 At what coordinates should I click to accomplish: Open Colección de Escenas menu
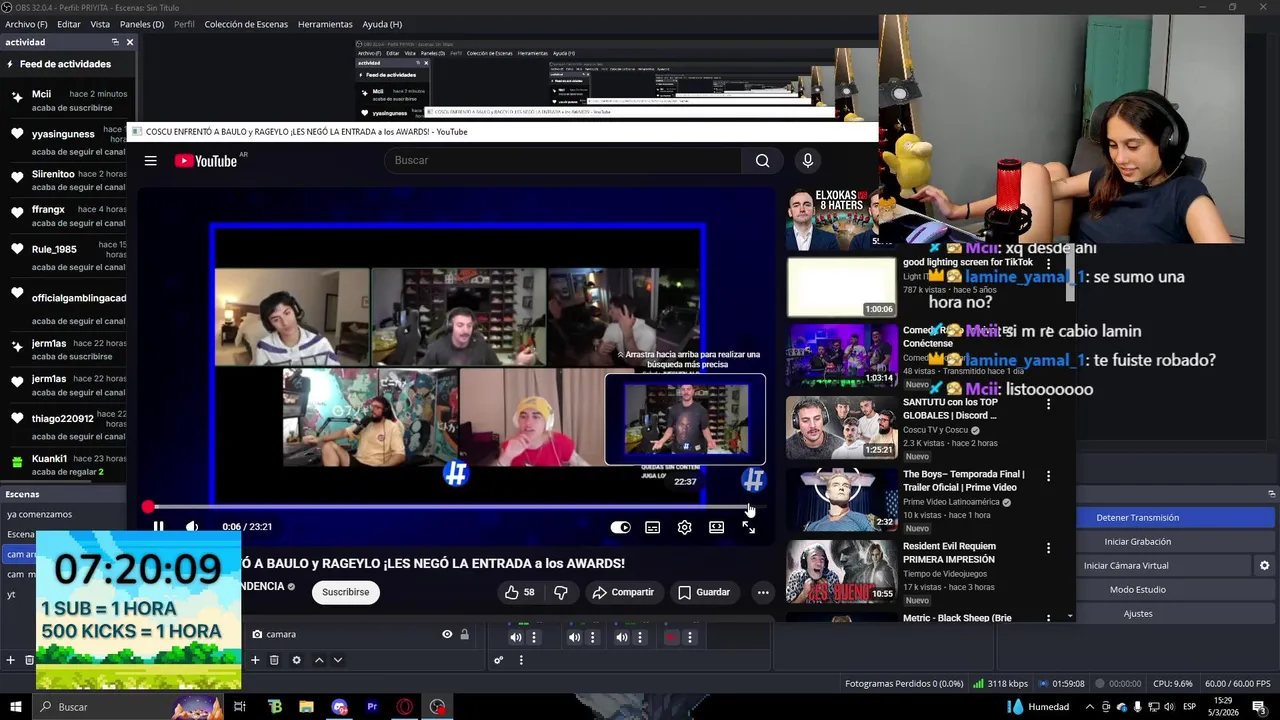pyautogui.click(x=246, y=24)
